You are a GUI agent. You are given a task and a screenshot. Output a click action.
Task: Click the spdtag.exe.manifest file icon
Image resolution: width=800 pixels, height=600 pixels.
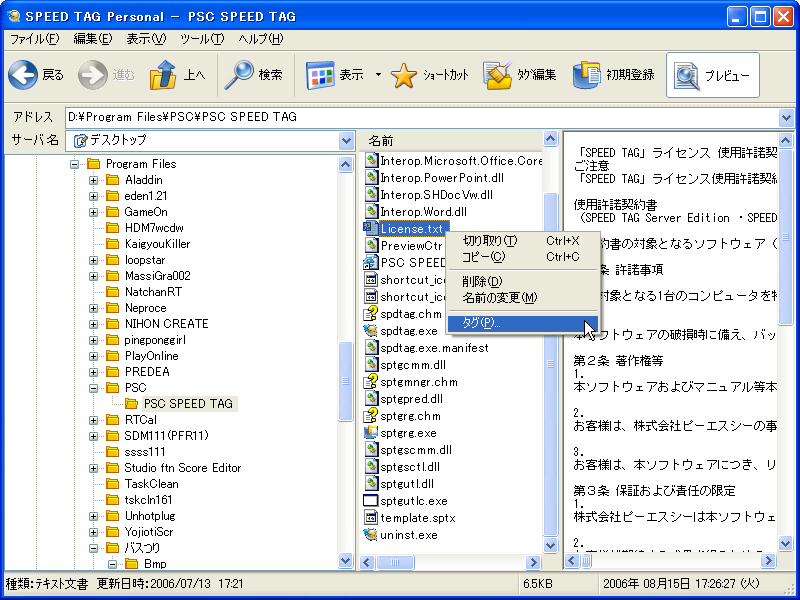click(x=371, y=348)
